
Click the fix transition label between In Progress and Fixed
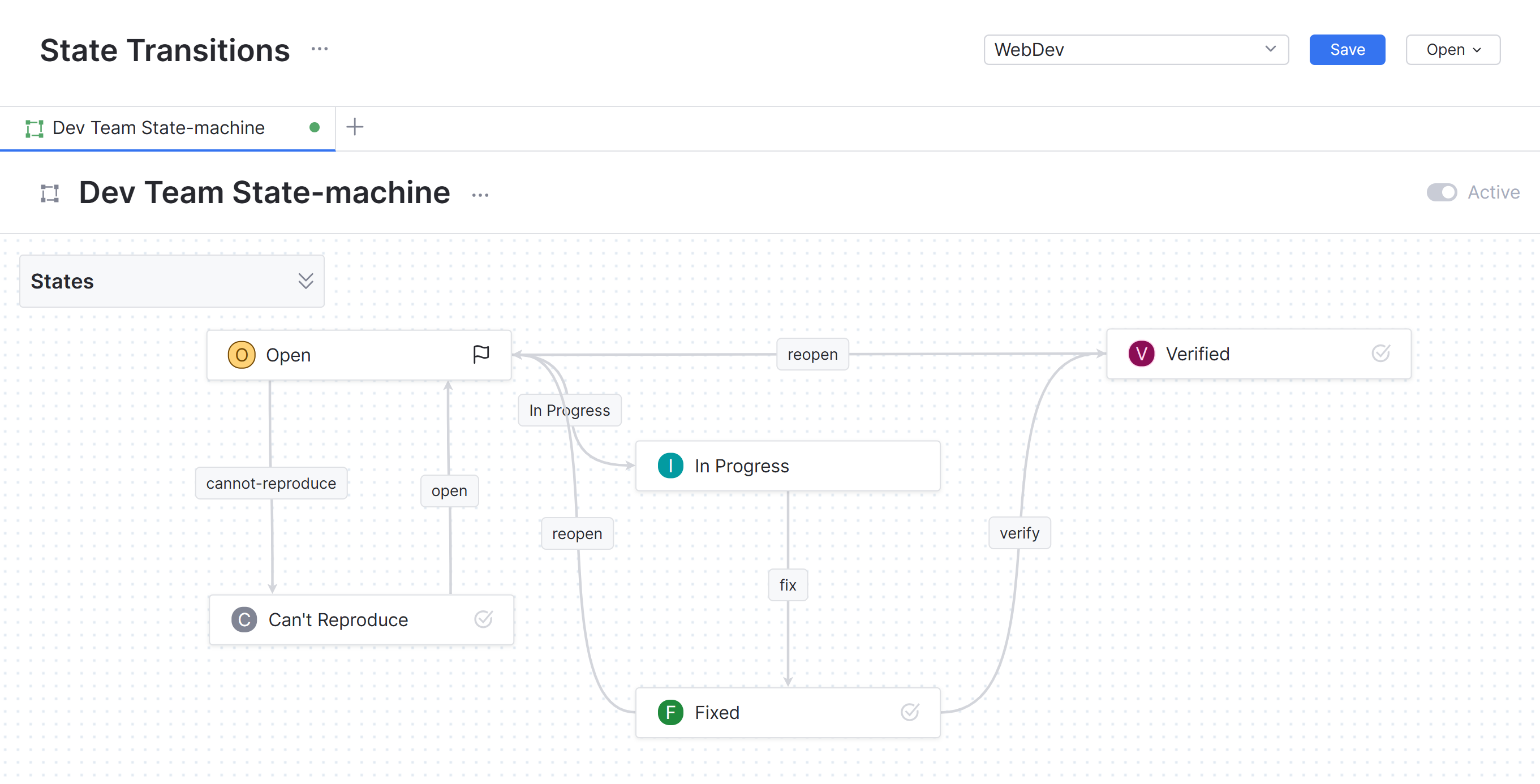coord(788,584)
